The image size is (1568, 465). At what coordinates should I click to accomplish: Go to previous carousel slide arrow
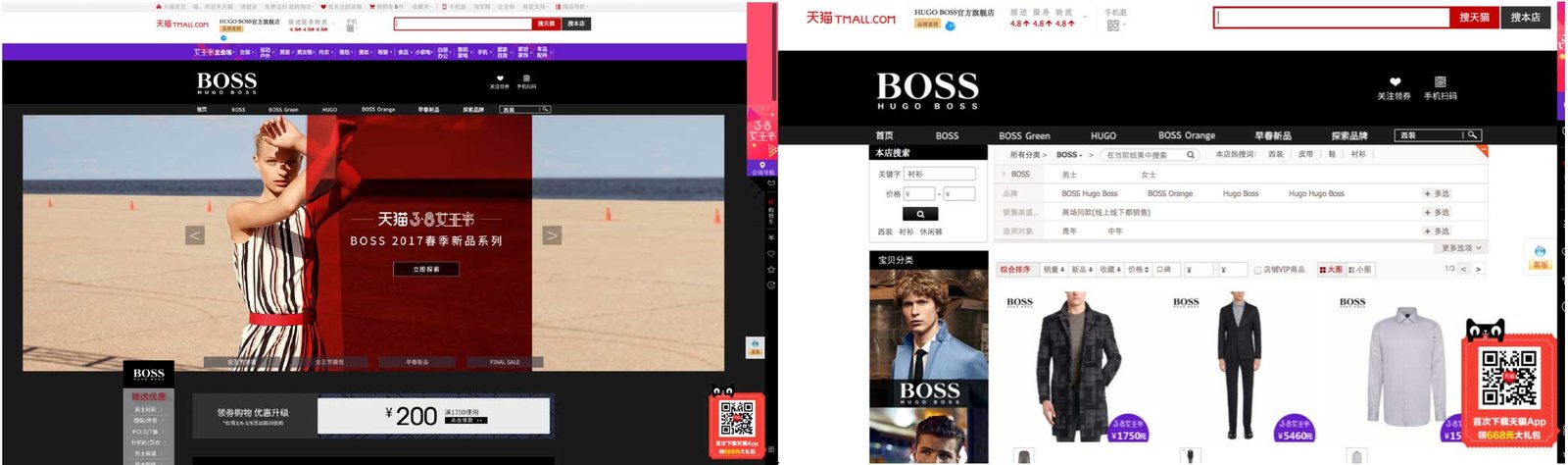pyautogui.click(x=195, y=235)
